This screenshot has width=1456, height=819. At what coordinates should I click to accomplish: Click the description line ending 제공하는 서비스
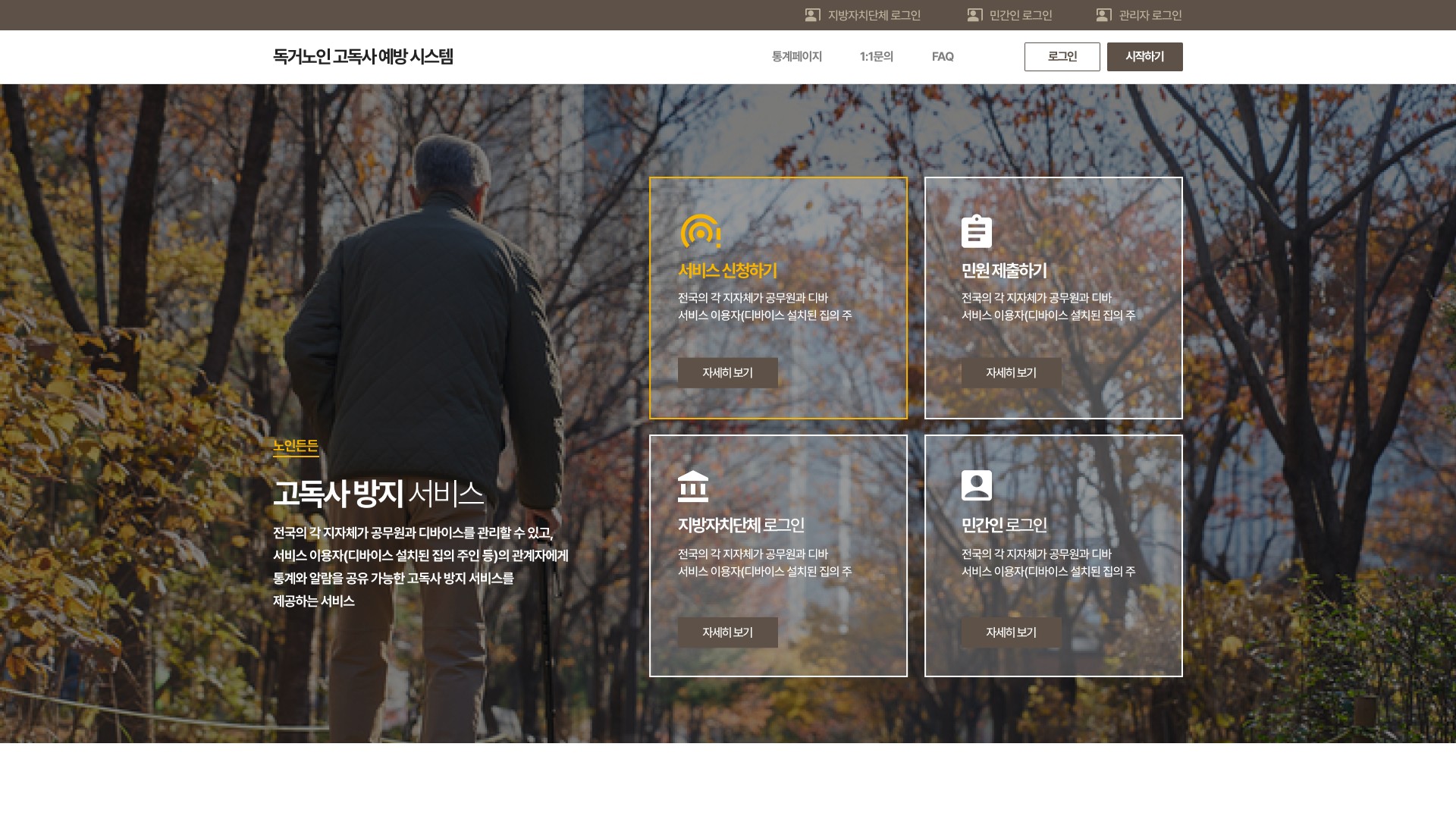click(x=314, y=601)
